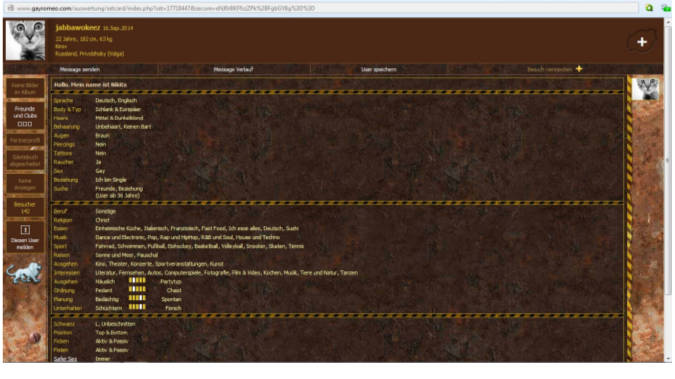Click the profile date next to username

point(118,28)
